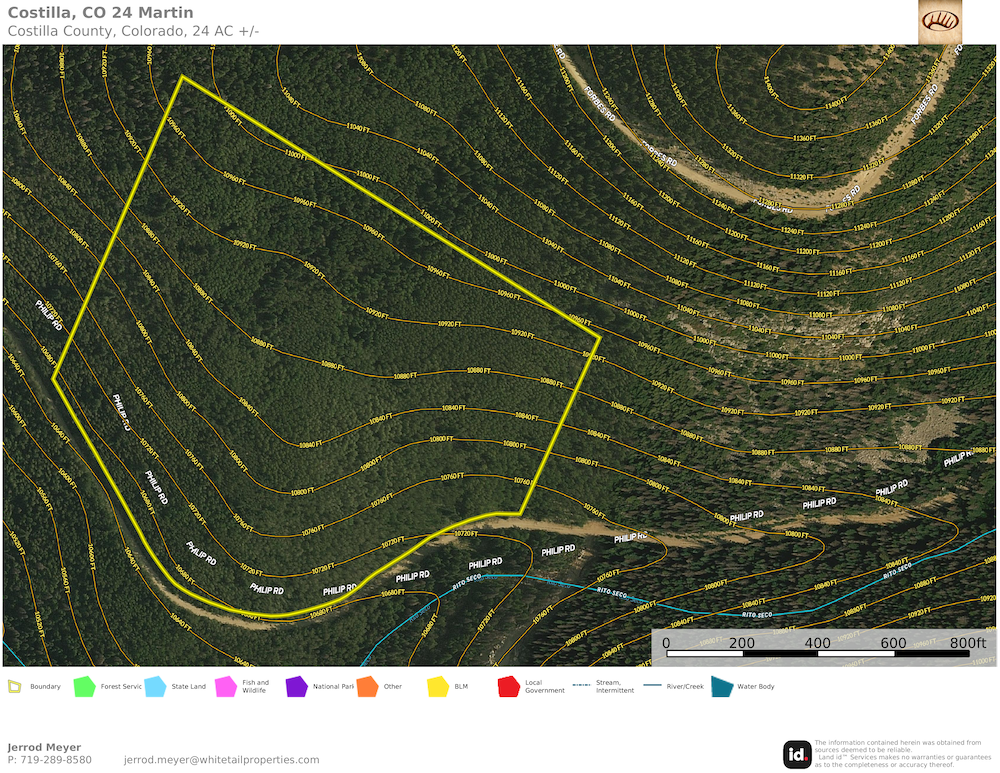Click the 10920 FT contour label inside the boundary
This screenshot has width=1000, height=773.
453,324
